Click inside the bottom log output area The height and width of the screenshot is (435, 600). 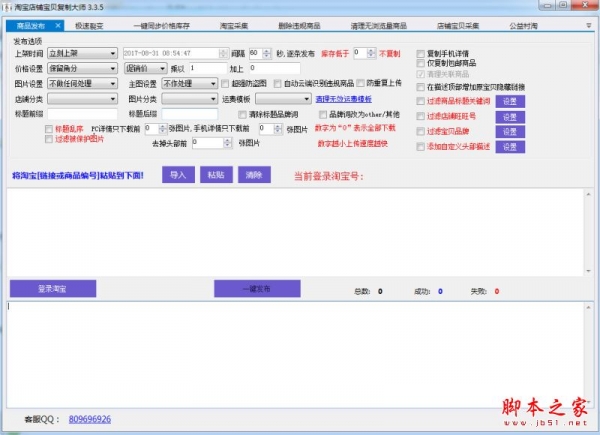295,355
